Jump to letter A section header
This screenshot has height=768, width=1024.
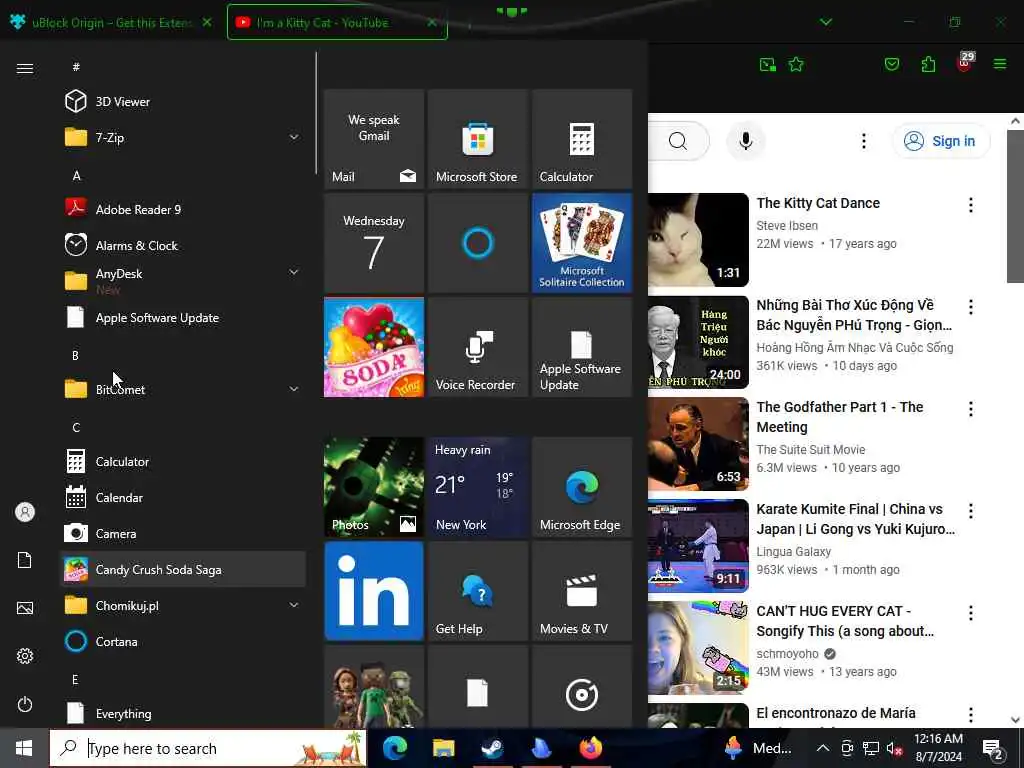tap(76, 176)
